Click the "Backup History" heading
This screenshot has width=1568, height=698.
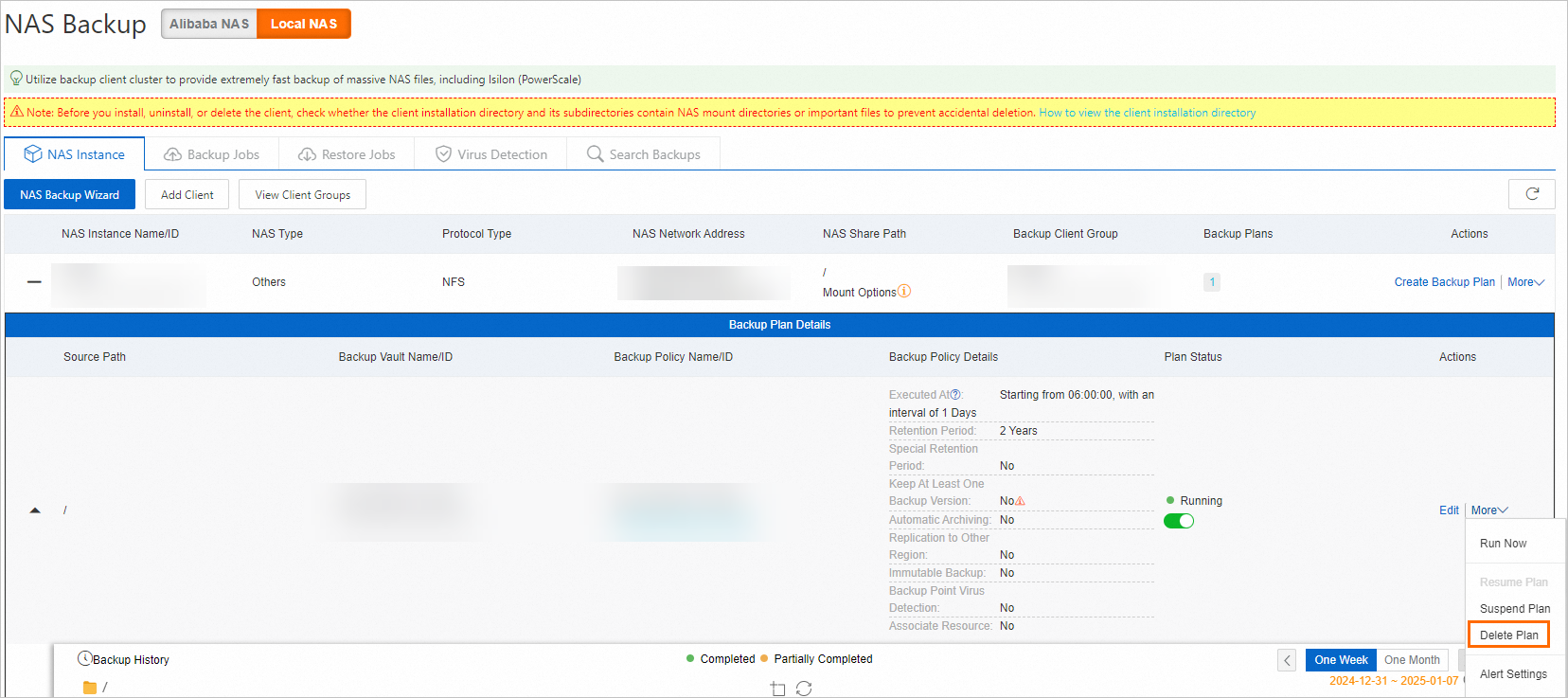[131, 660]
